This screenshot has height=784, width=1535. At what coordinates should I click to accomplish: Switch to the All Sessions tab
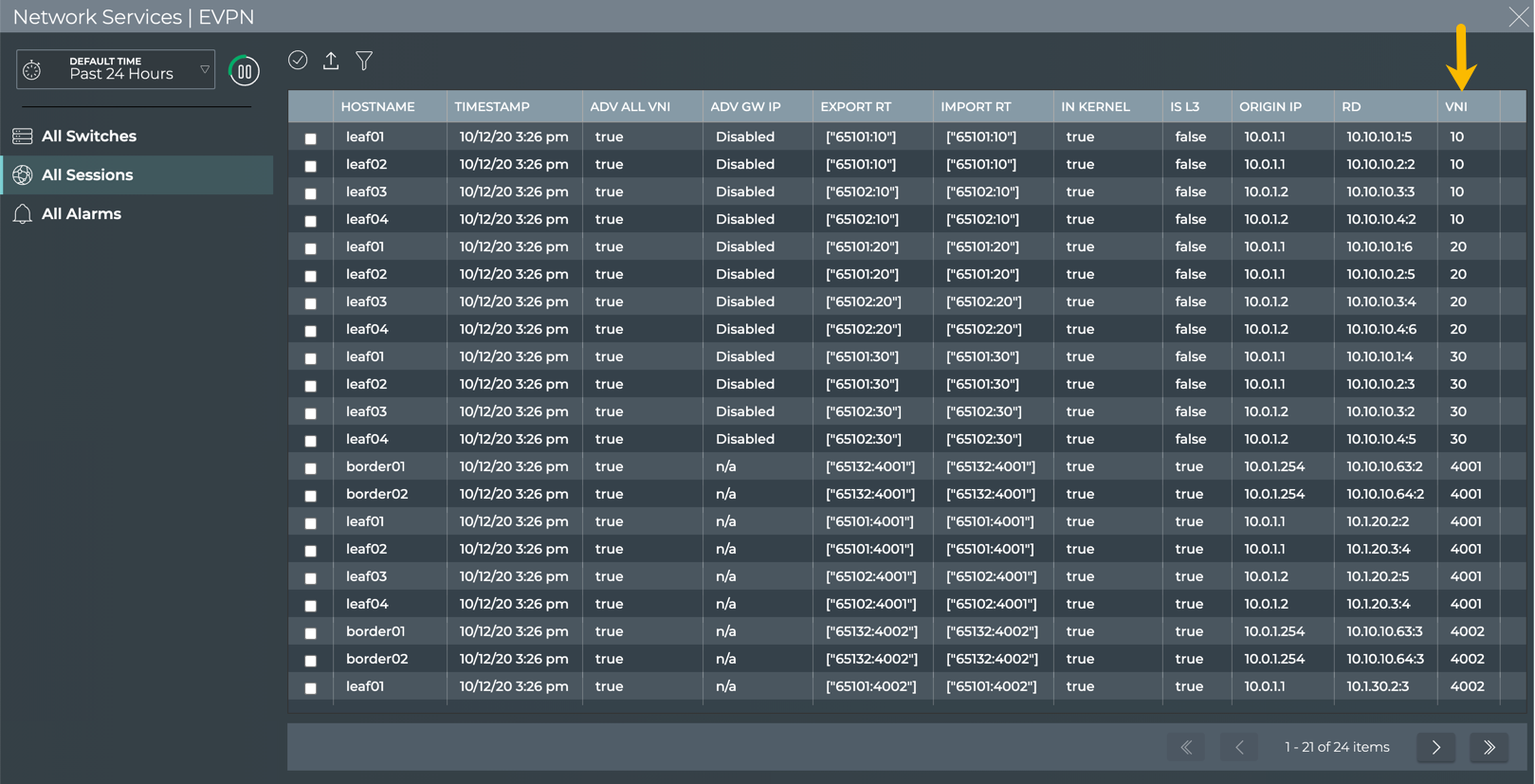click(87, 175)
